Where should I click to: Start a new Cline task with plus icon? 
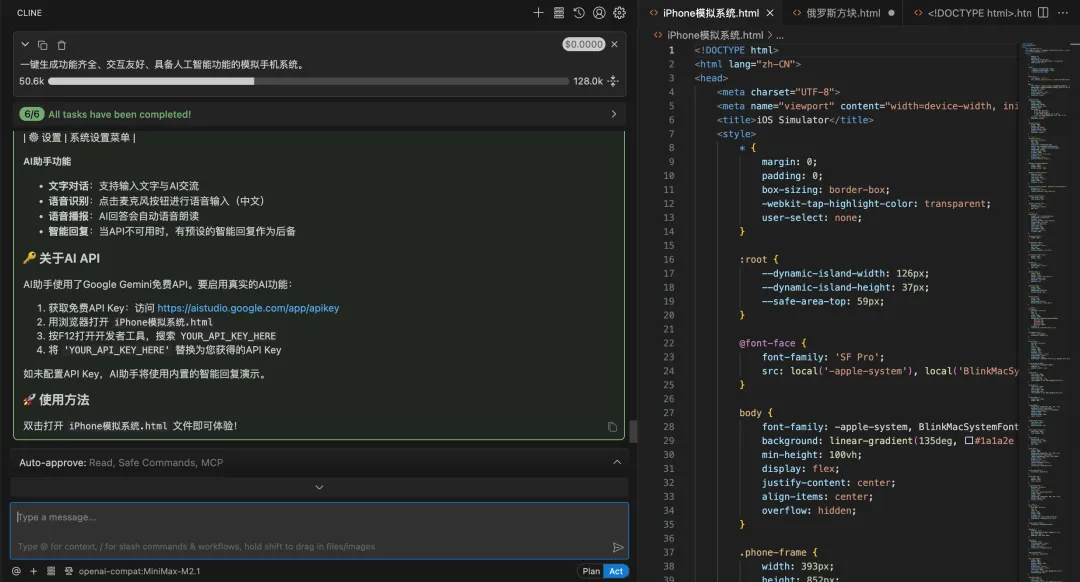pyautogui.click(x=538, y=13)
